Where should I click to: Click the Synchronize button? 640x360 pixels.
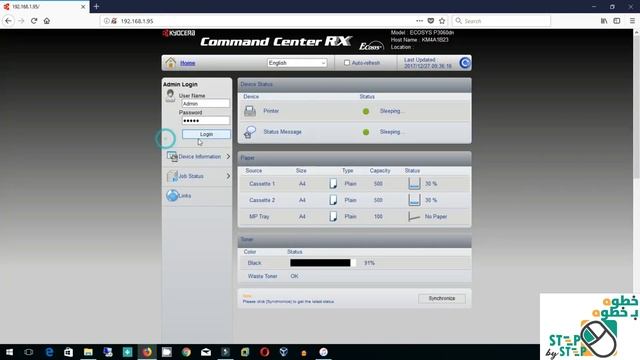442,298
